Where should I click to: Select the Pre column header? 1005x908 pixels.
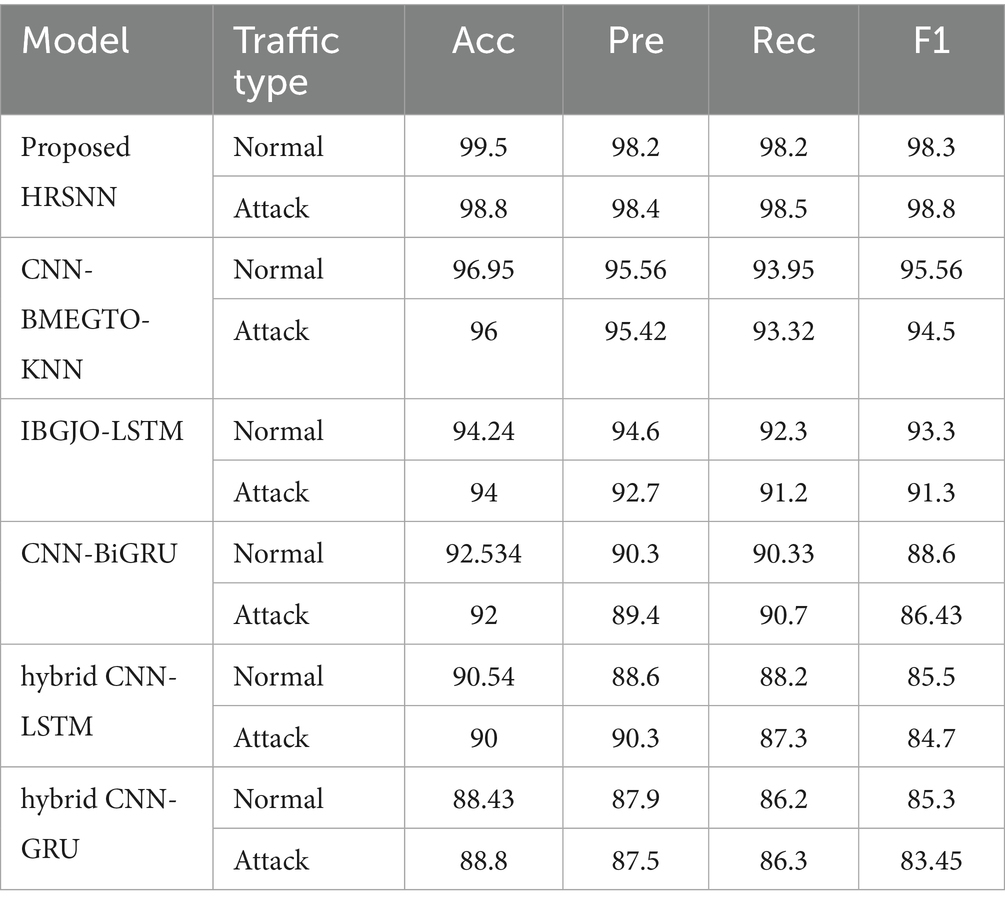[635, 60]
